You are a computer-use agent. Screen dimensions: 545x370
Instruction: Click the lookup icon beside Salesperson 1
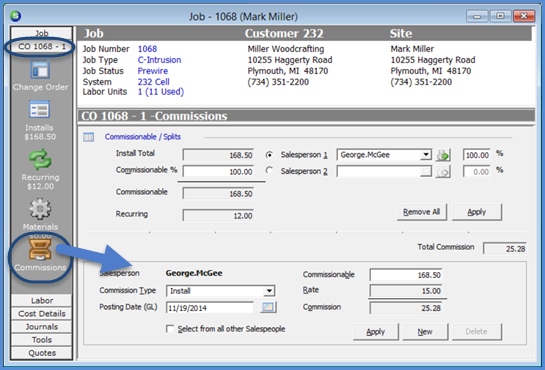tap(443, 155)
